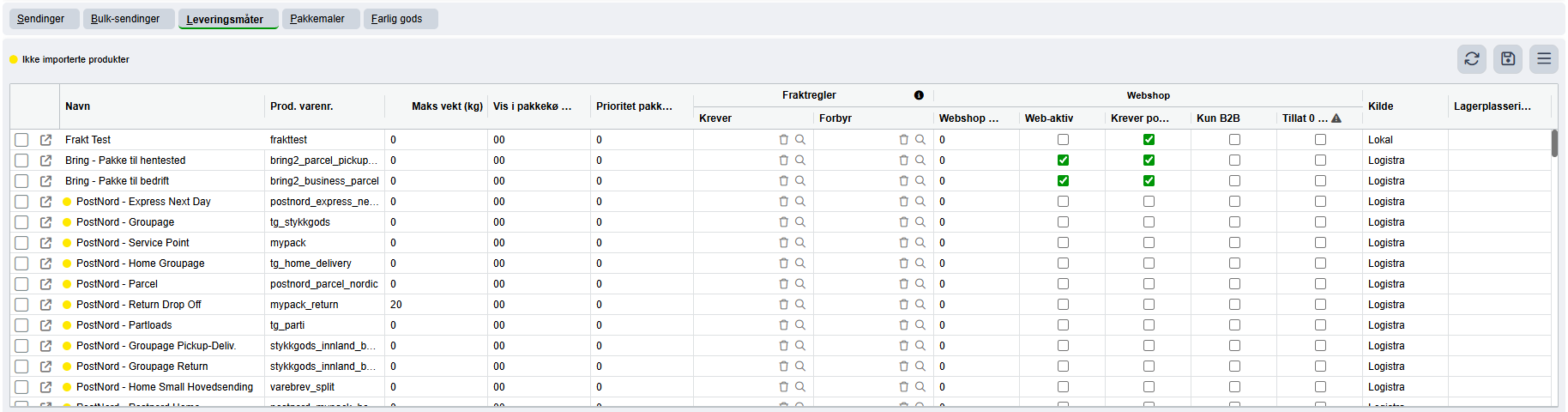Click Maks vekt cell for PostNord - Return Drop Off
The image size is (1568, 412).
coord(436,305)
